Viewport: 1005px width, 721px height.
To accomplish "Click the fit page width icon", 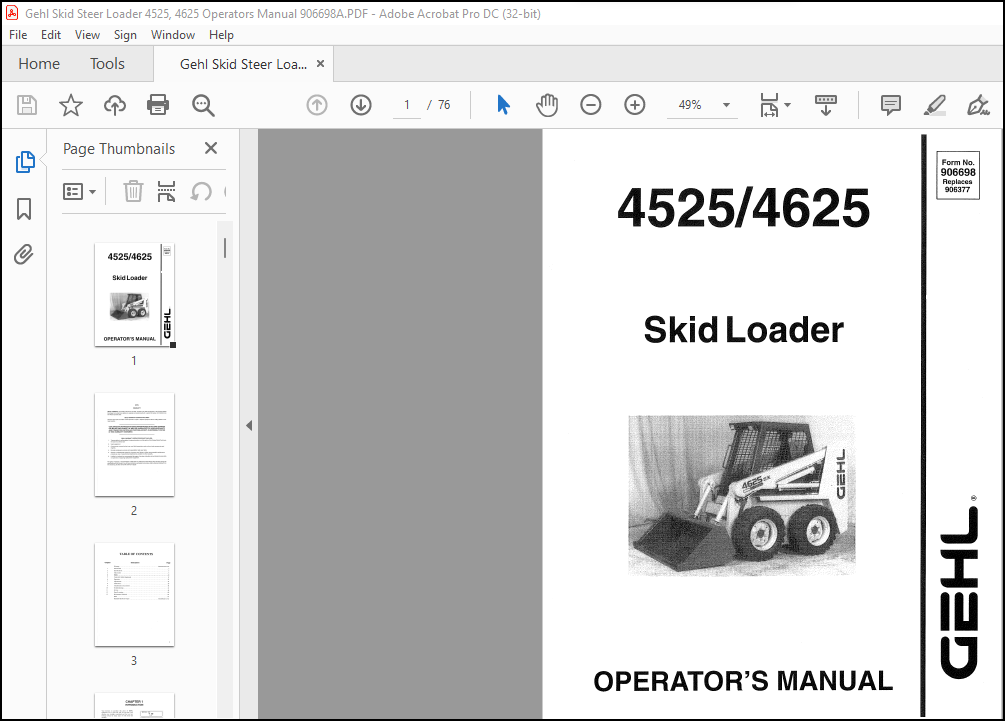I will (769, 104).
